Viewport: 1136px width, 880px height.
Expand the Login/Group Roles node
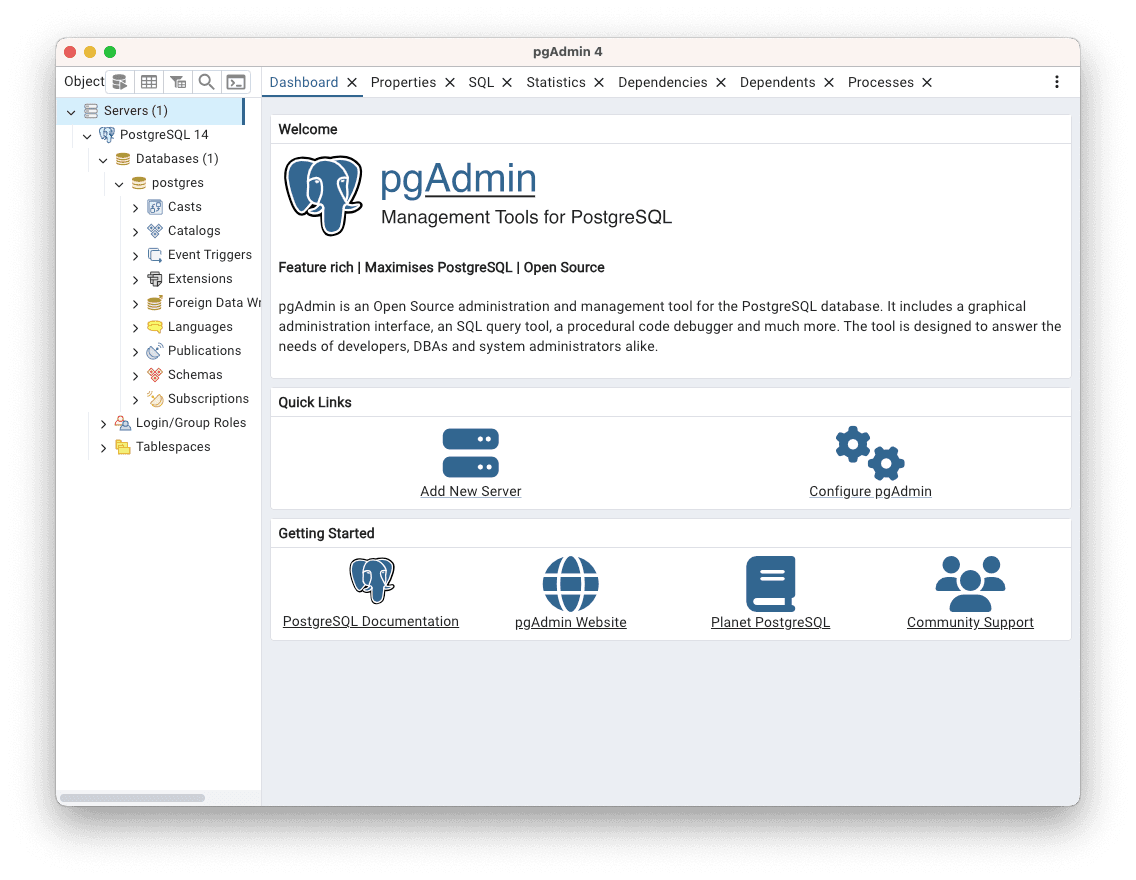point(103,424)
